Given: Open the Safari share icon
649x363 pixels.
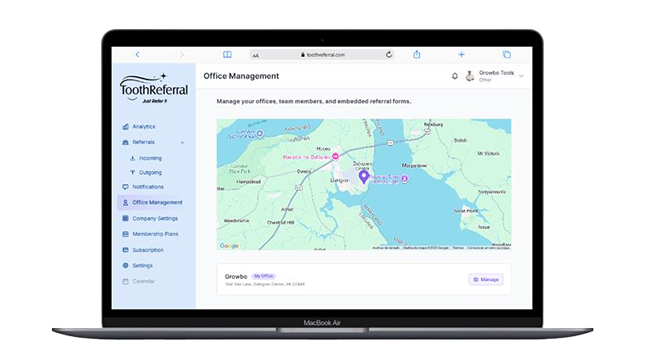Looking at the screenshot, I should coord(417,54).
